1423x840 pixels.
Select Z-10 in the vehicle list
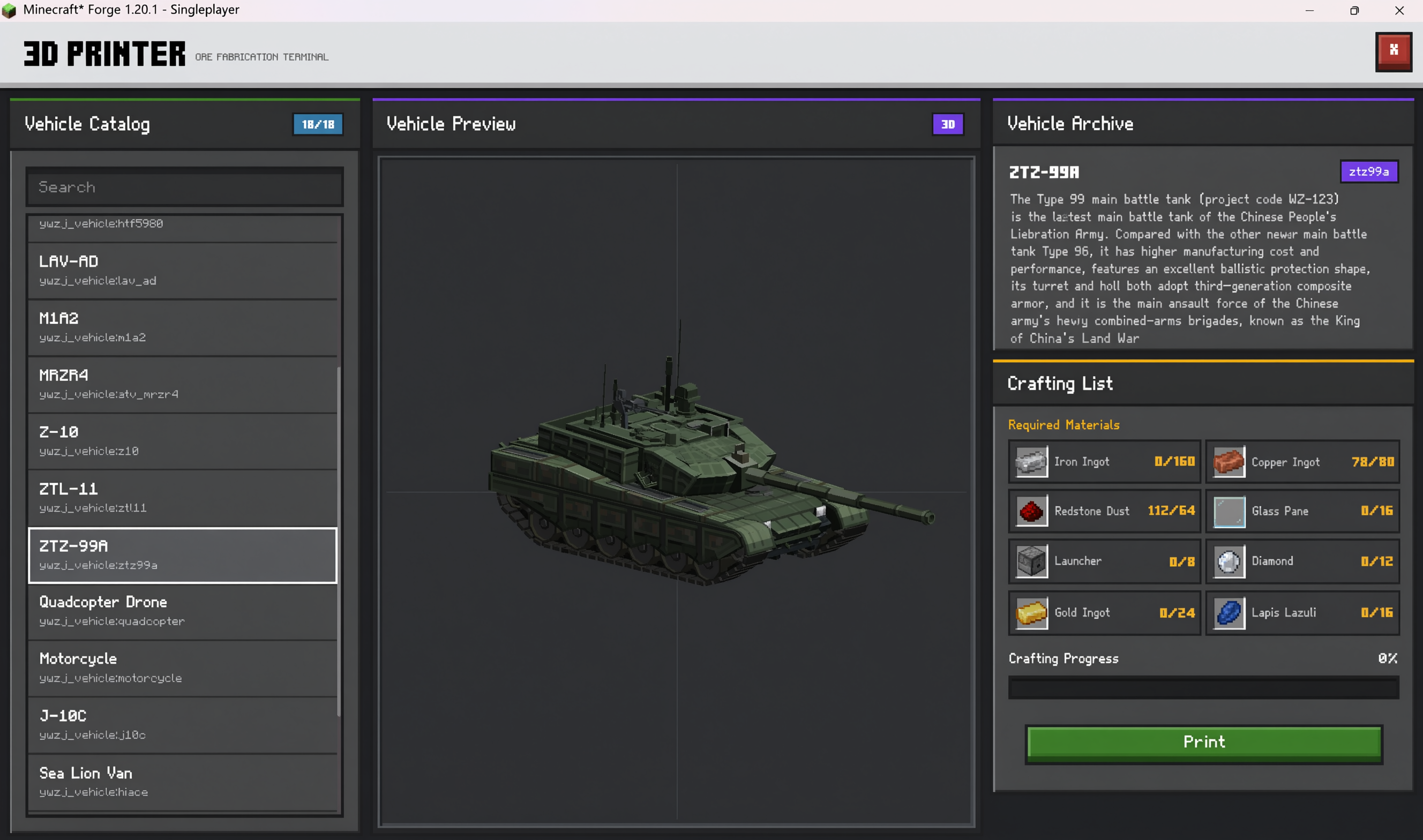(183, 441)
